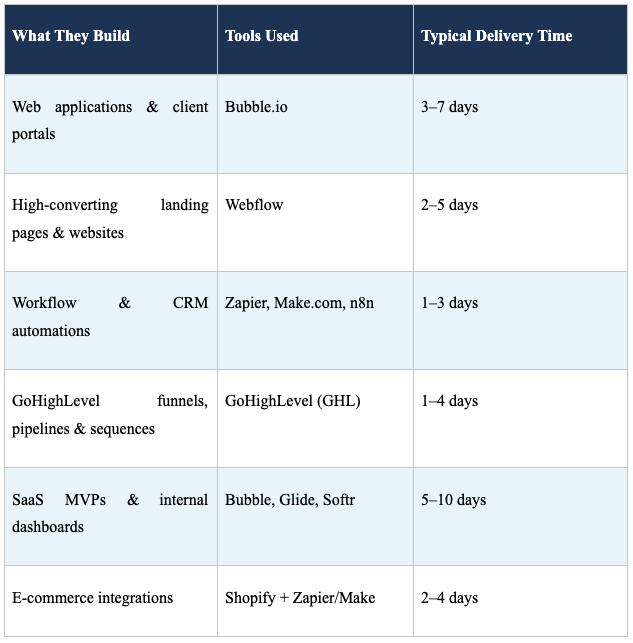This screenshot has width=633, height=643.
Task: Select the "GoHighLevel funnels, pipelines & sequences" cell
Action: pos(110,414)
